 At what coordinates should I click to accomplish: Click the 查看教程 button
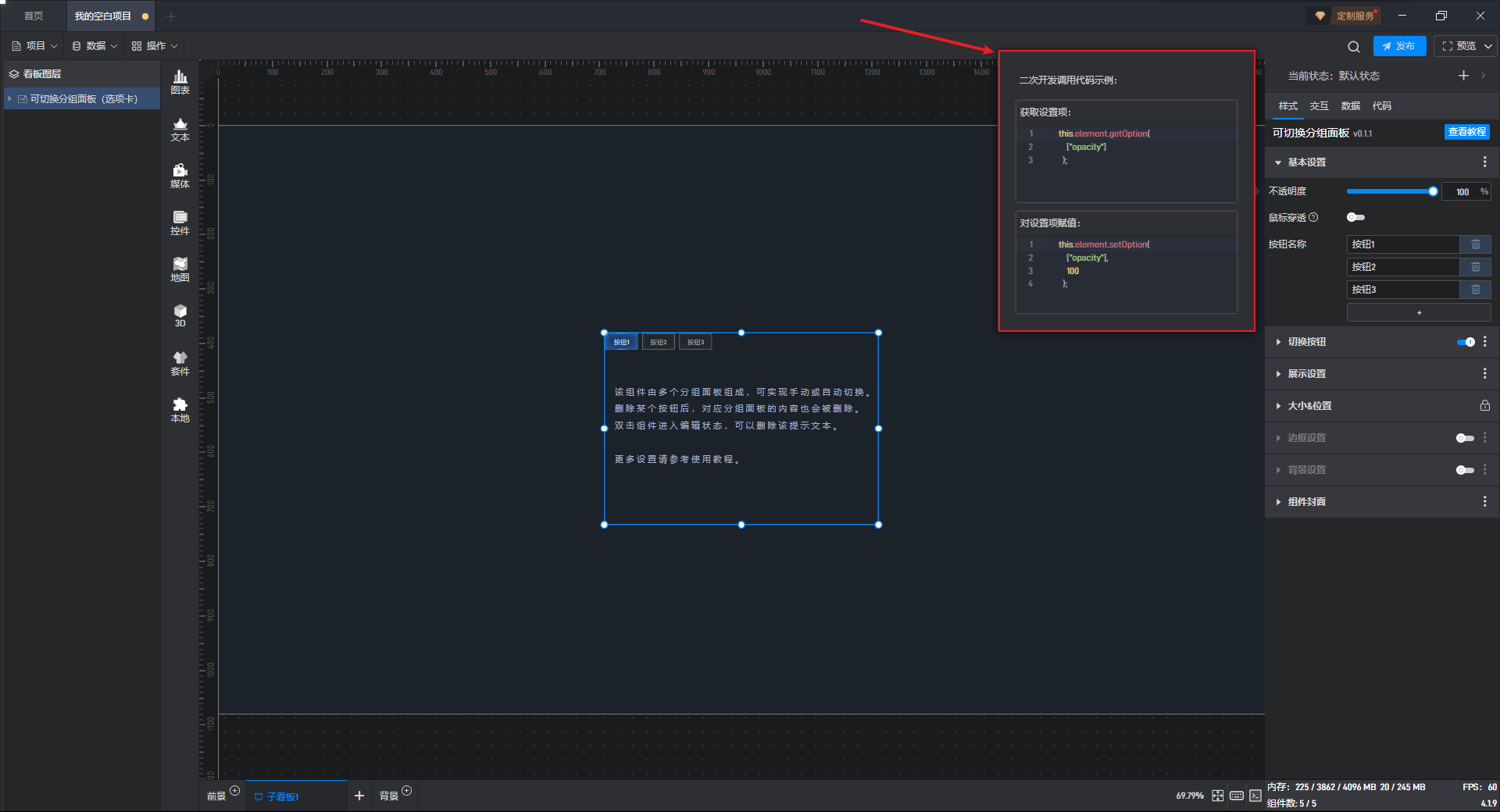(1466, 133)
